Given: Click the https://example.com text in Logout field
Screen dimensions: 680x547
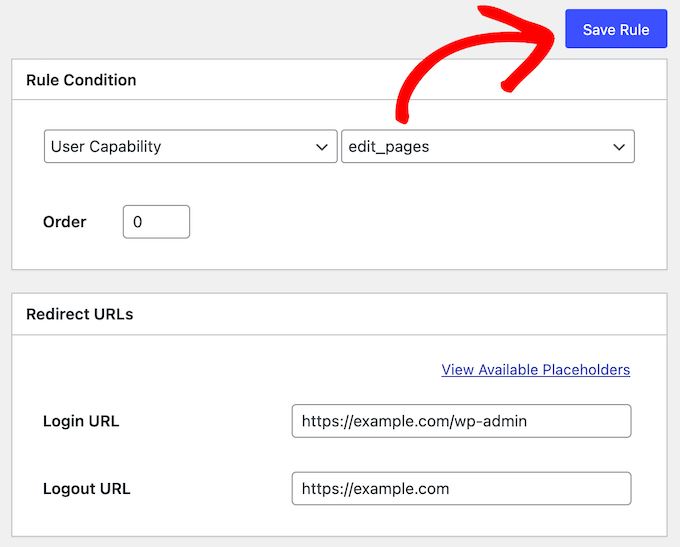Looking at the screenshot, I should coord(375,489).
